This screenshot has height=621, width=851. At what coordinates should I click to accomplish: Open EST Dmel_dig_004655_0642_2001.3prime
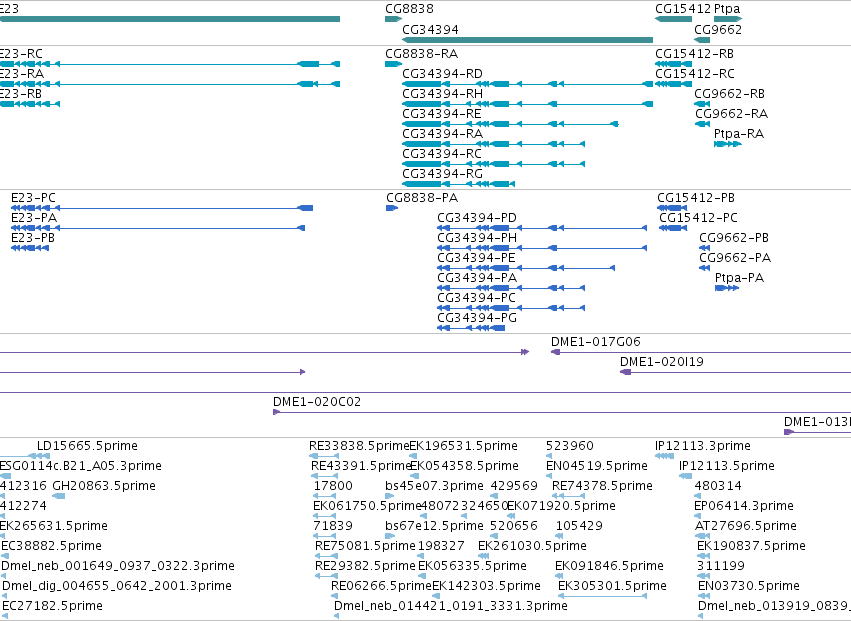coord(117,586)
